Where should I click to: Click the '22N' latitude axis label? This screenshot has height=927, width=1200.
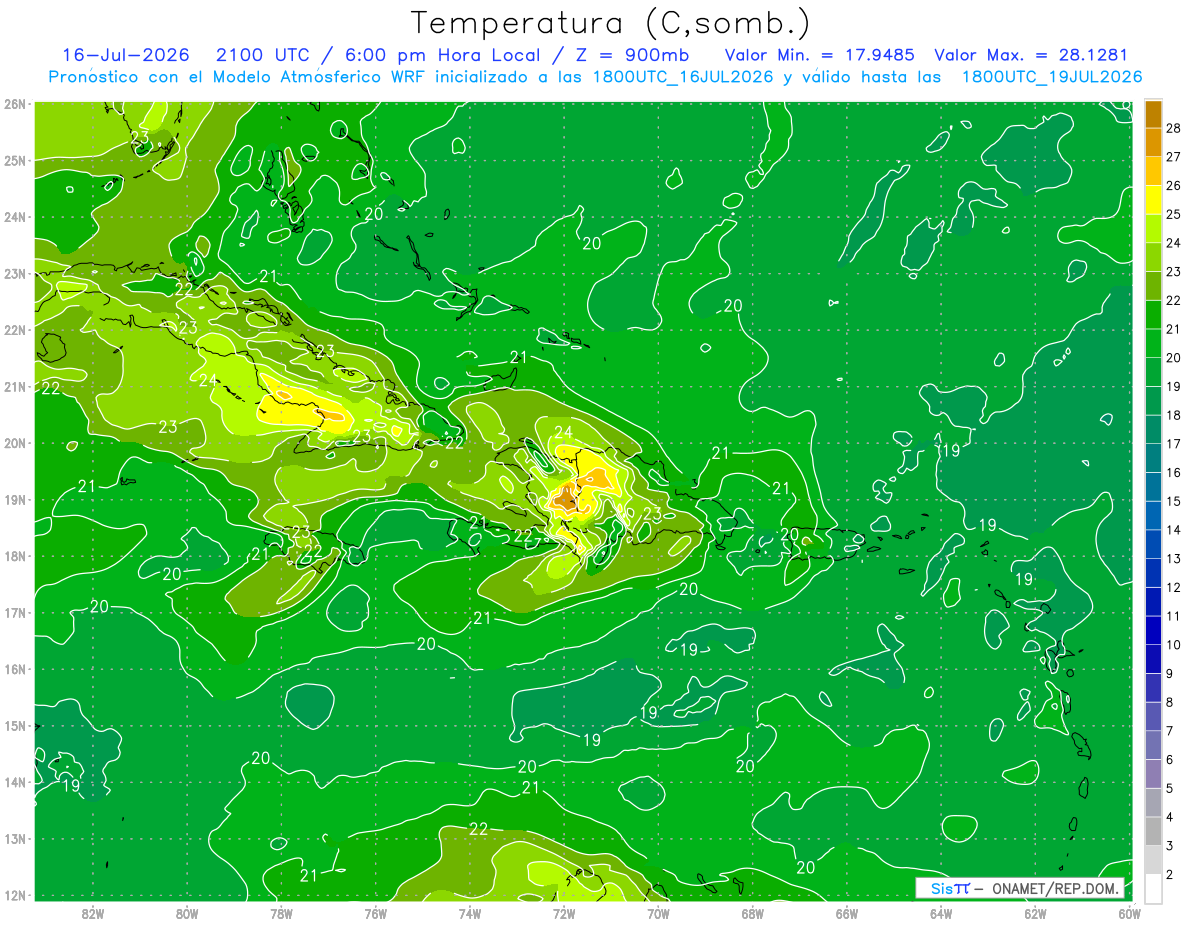14,330
